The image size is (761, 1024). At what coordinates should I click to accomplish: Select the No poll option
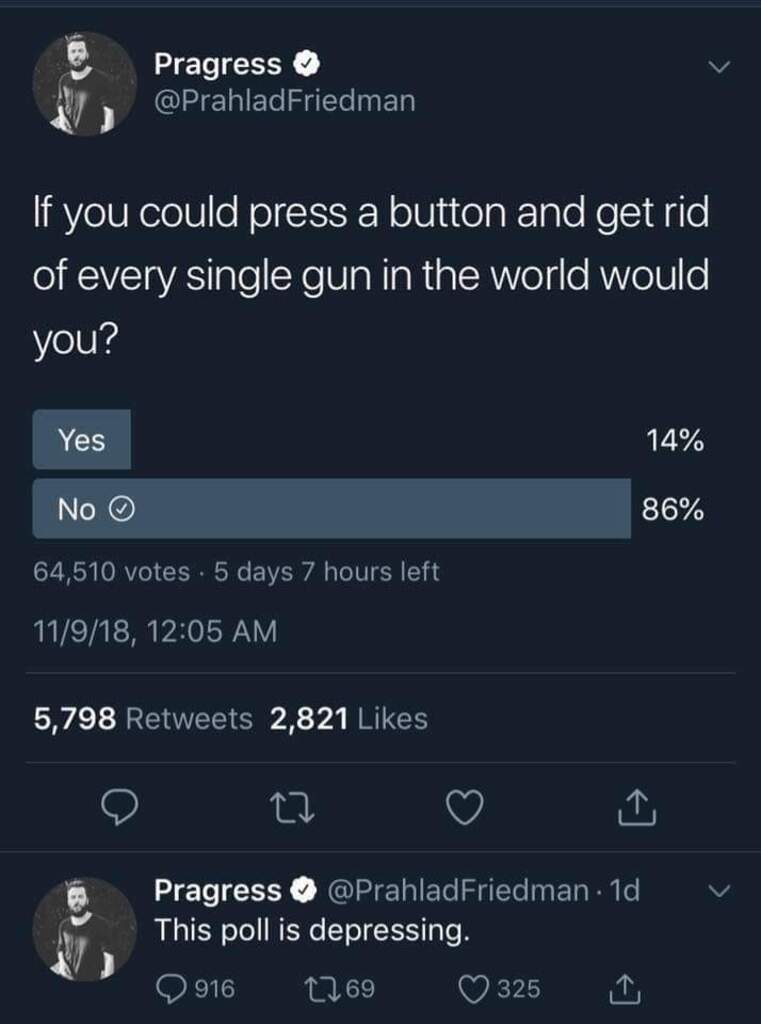tap(331, 509)
